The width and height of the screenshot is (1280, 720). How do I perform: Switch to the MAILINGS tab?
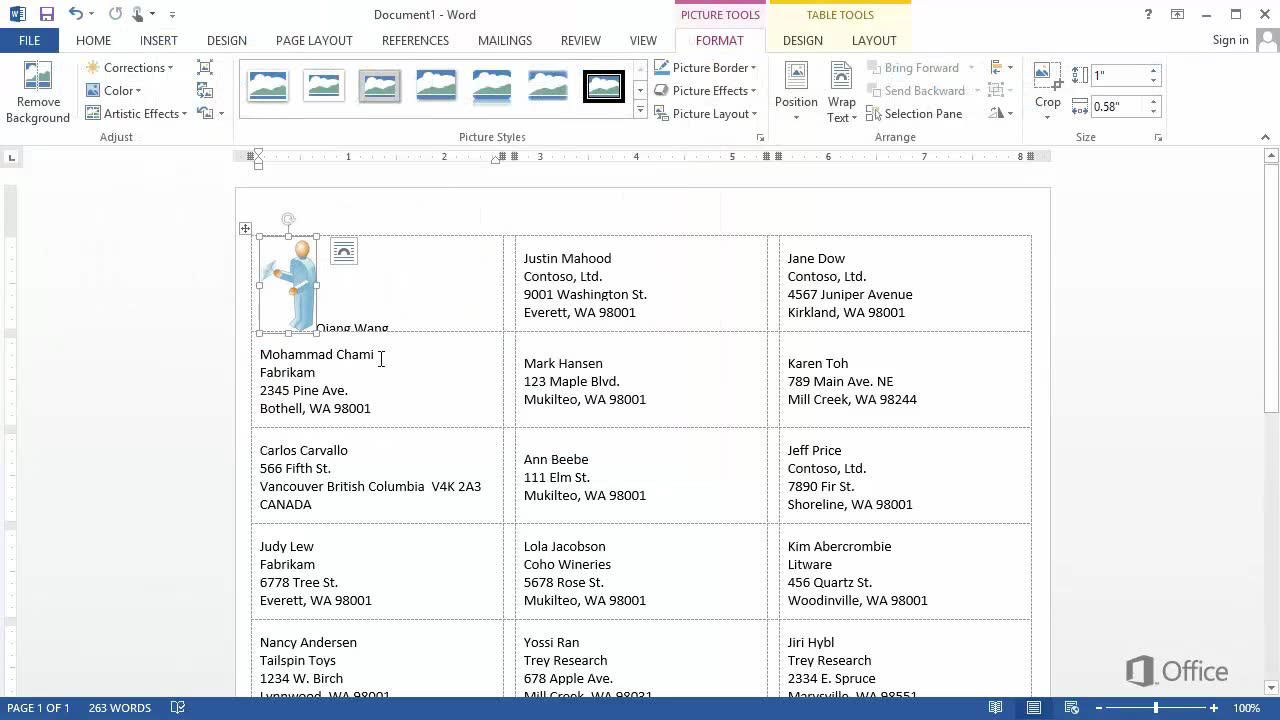click(x=505, y=40)
